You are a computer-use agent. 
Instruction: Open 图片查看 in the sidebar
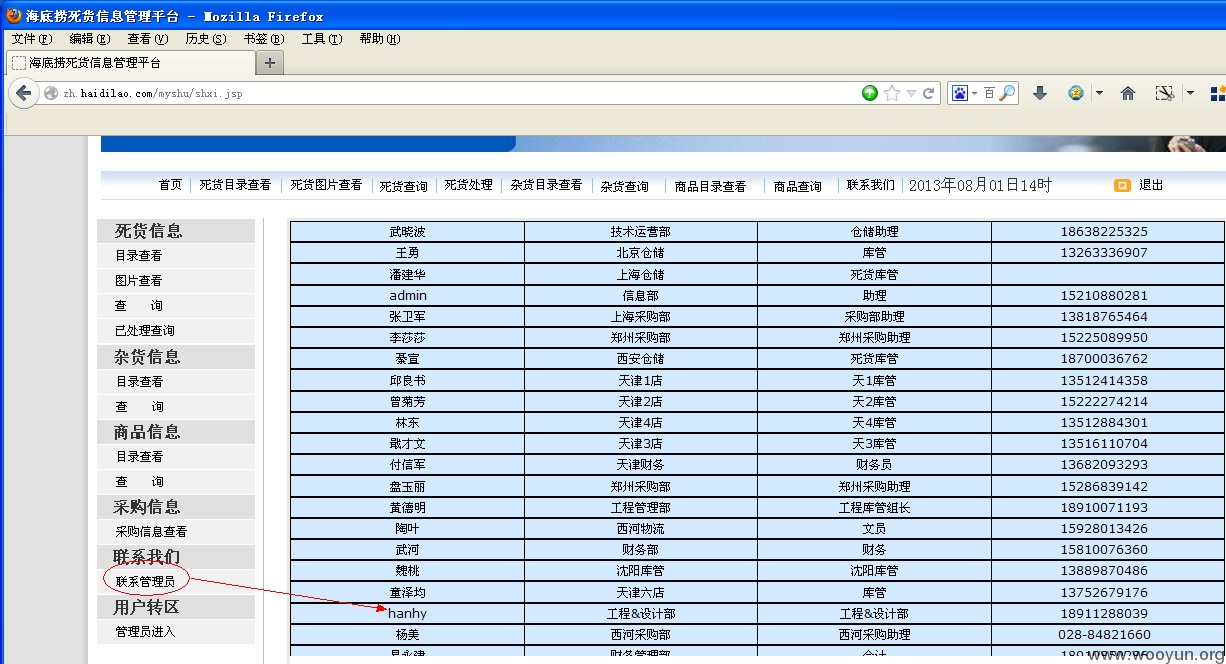point(139,281)
